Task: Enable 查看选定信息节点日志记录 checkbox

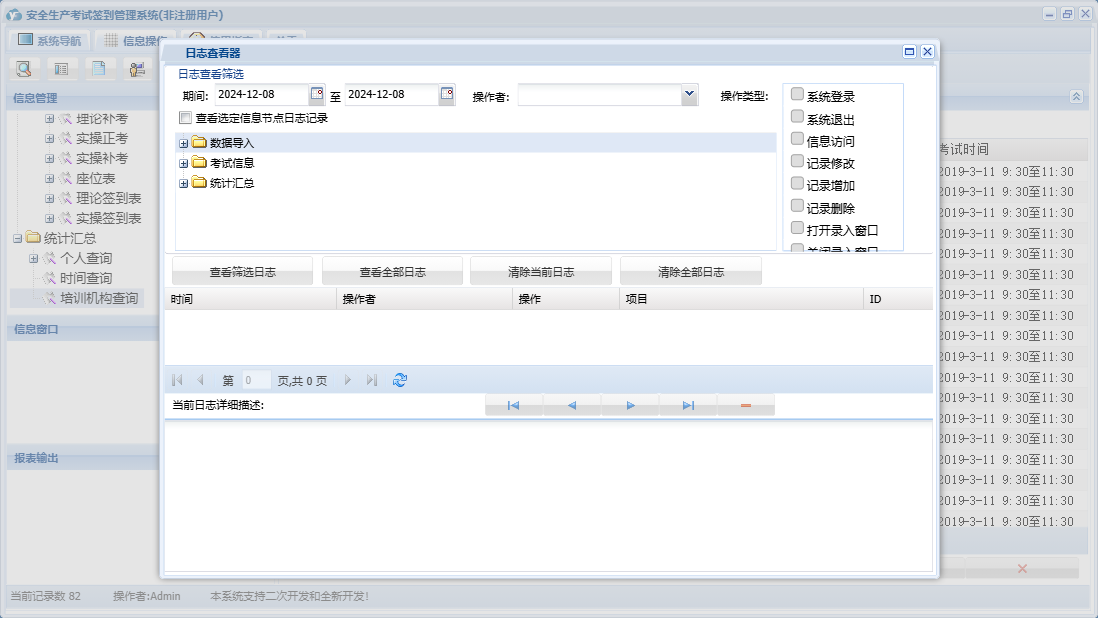Action: (x=186, y=118)
